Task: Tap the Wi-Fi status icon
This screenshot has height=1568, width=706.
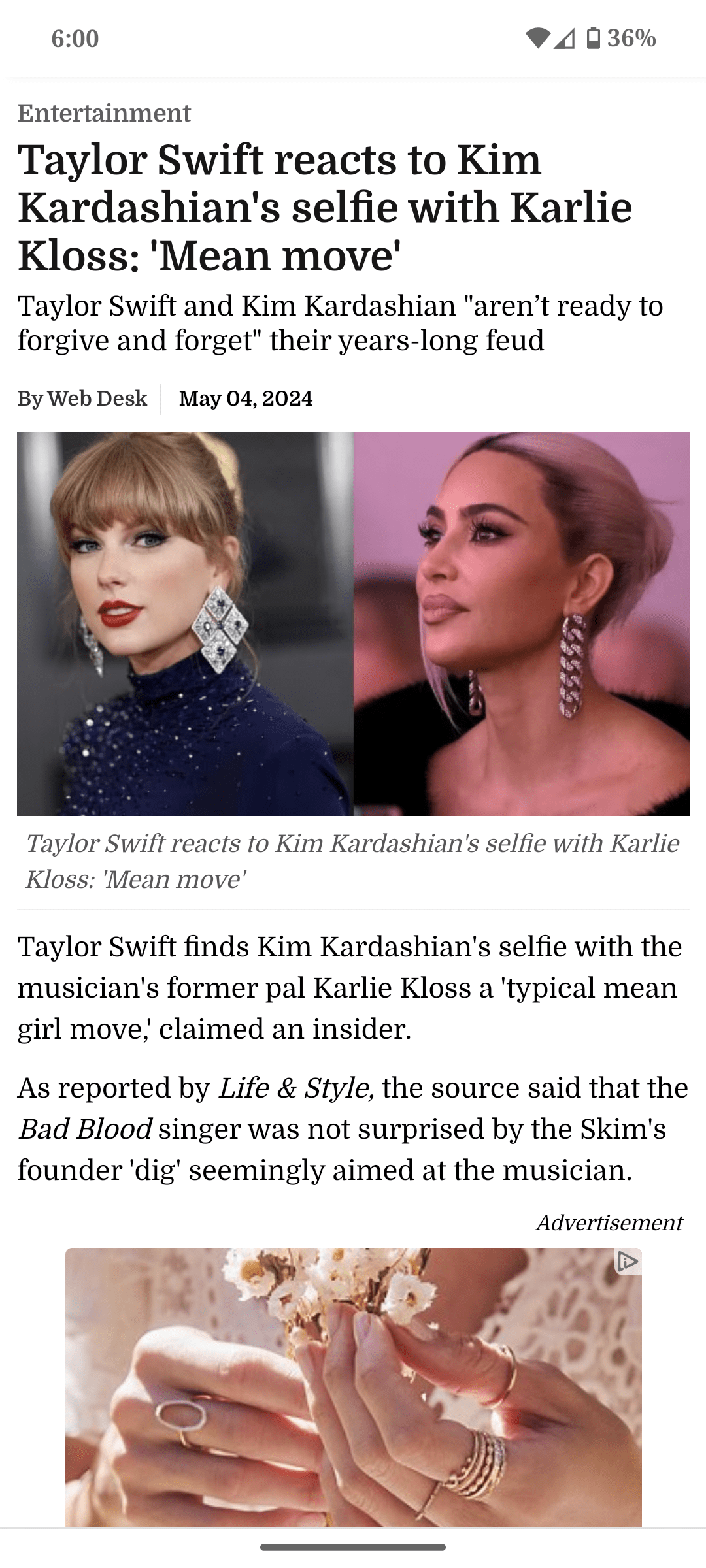Action: coord(537,39)
